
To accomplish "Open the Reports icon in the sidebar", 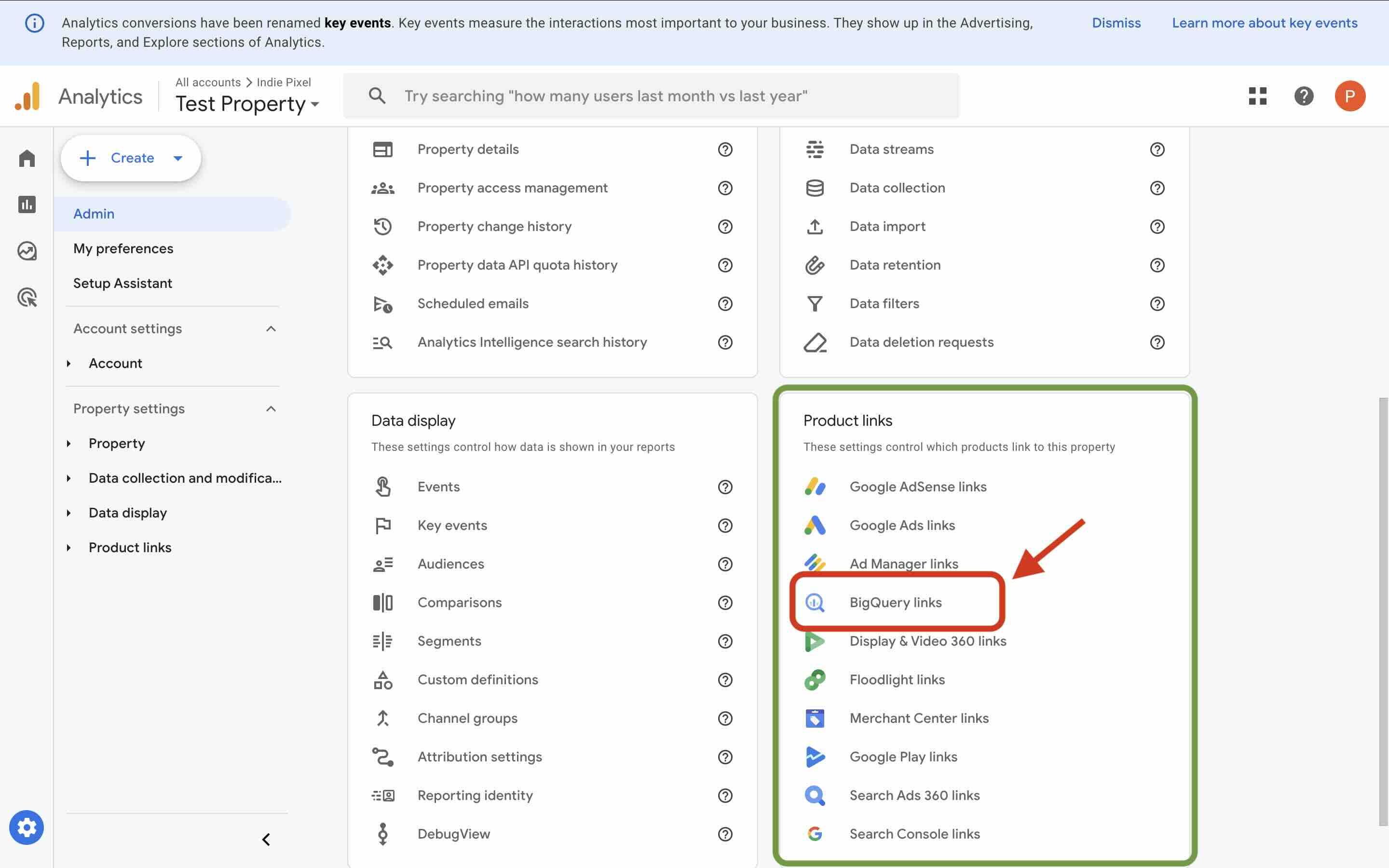I will [27, 204].
